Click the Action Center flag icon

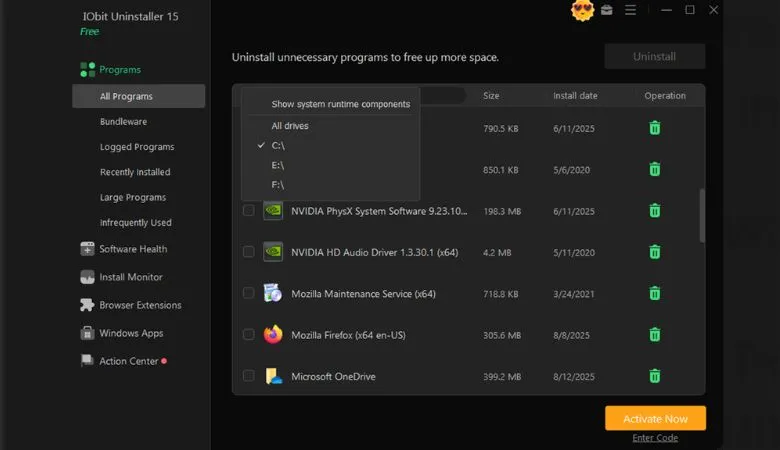pos(87,360)
